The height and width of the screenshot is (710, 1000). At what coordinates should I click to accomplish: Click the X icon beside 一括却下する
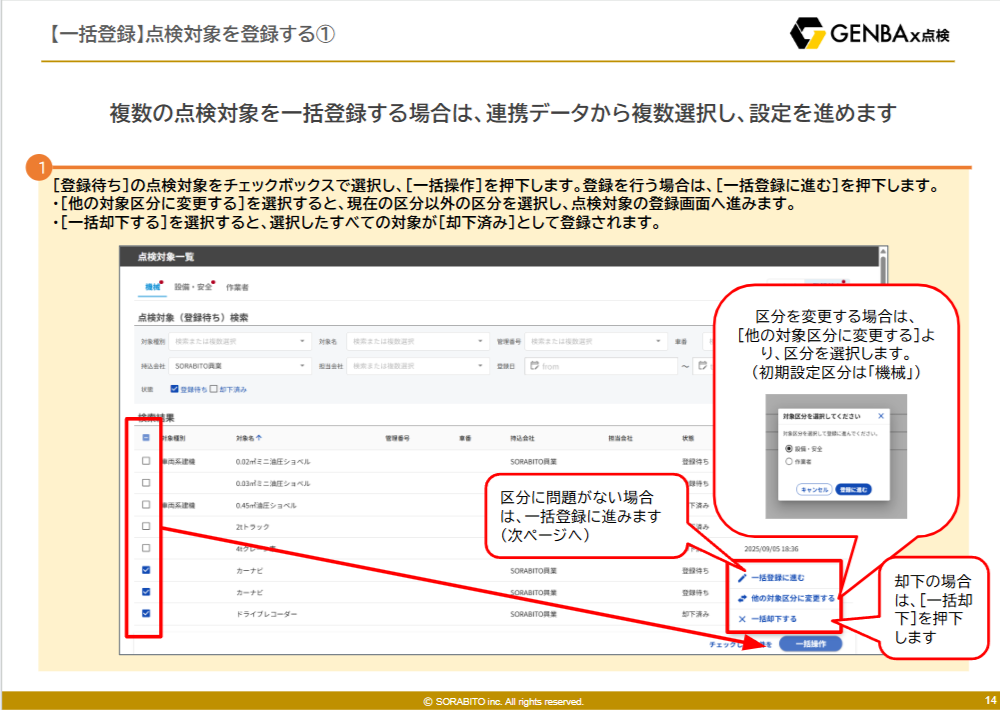click(x=741, y=619)
